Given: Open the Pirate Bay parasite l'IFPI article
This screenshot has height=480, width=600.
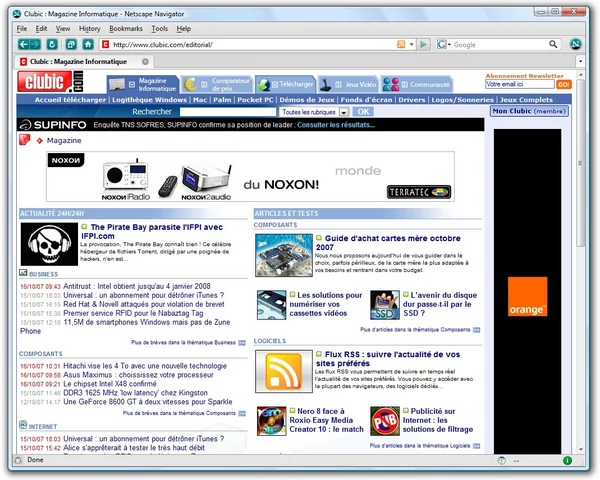Looking at the screenshot, I should (152, 231).
